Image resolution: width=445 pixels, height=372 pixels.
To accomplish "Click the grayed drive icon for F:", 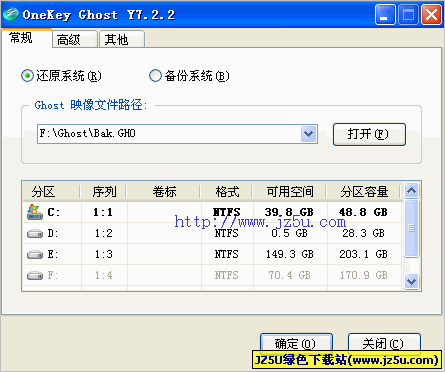I will click(x=35, y=276).
